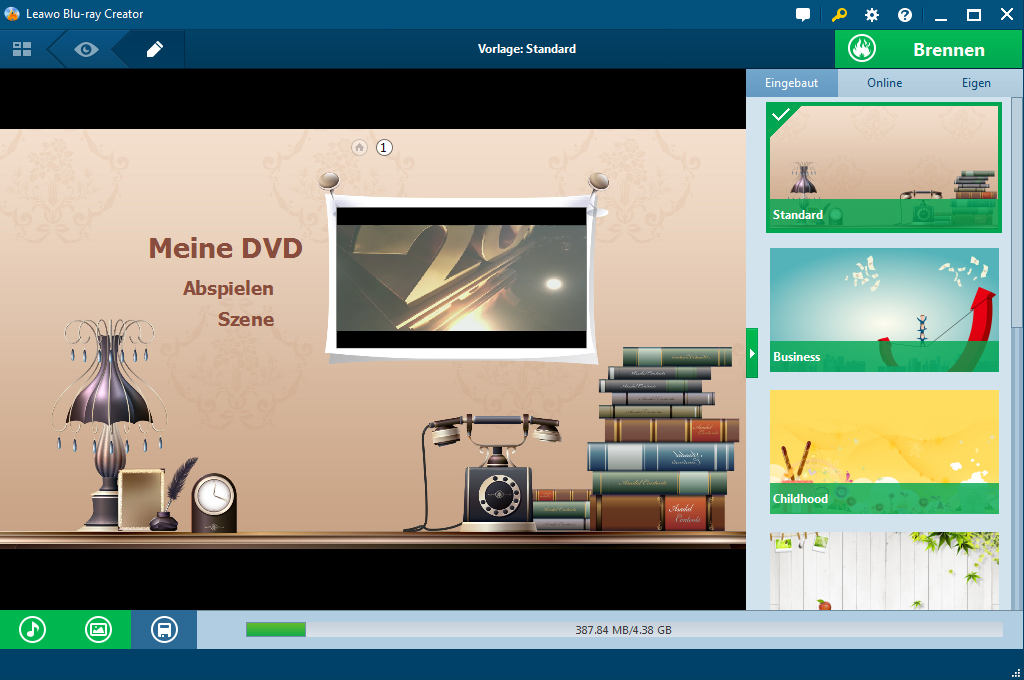Click the save template disk icon

164,629
